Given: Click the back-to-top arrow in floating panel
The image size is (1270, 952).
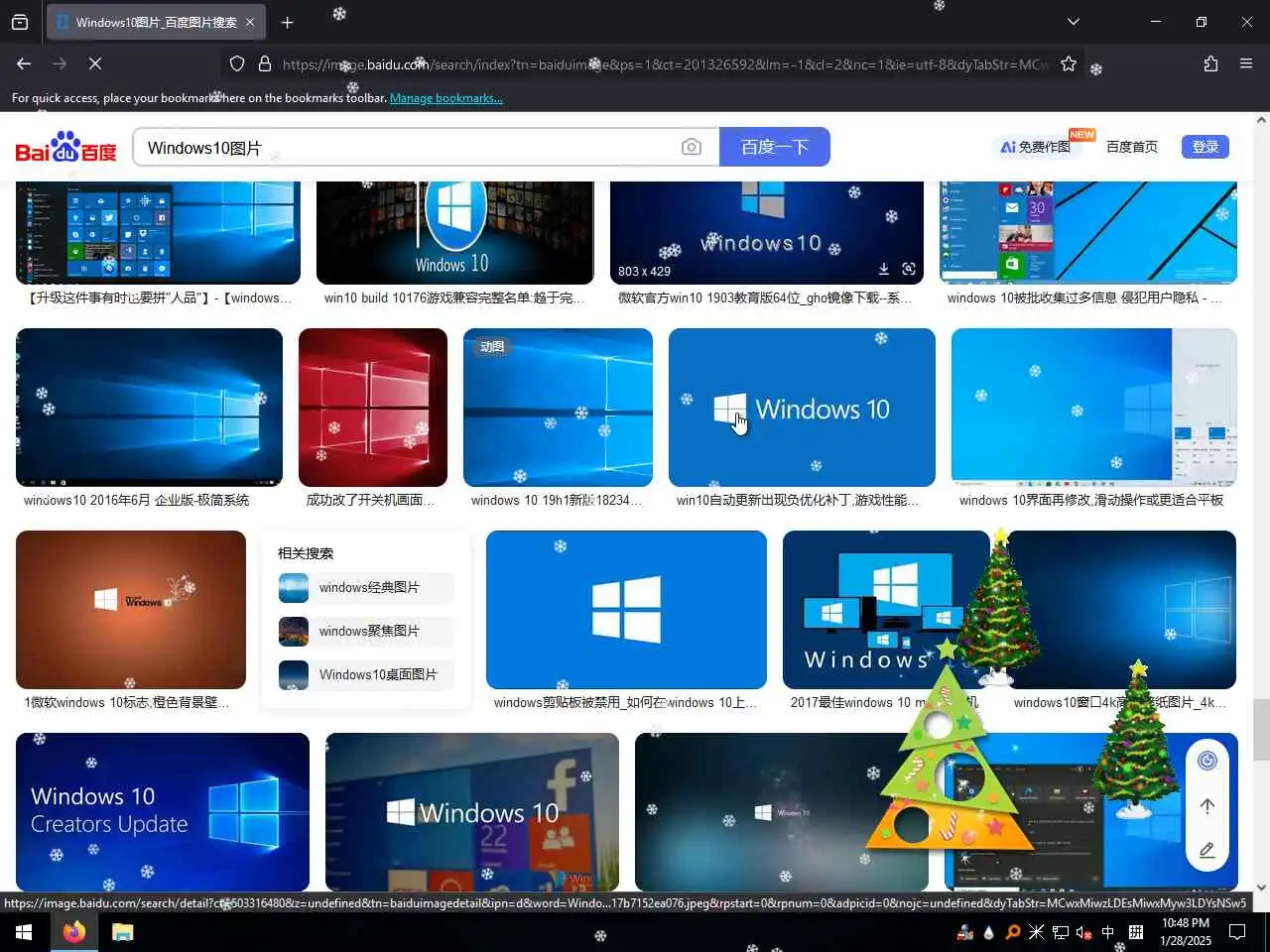Looking at the screenshot, I should (x=1207, y=806).
